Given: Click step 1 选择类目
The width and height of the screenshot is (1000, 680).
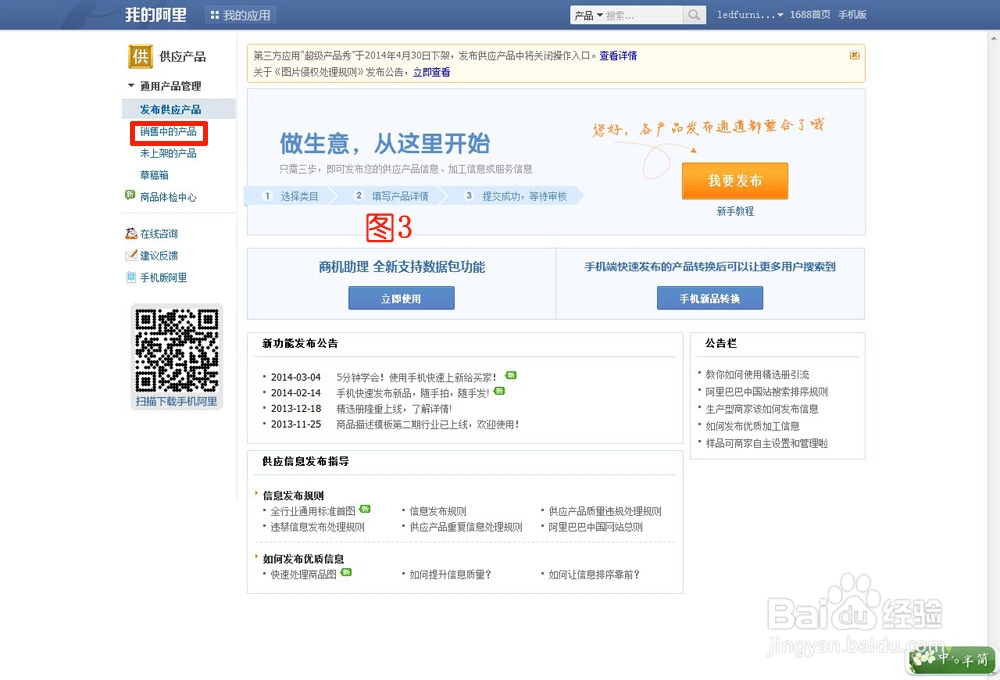Looking at the screenshot, I should 291,196.
